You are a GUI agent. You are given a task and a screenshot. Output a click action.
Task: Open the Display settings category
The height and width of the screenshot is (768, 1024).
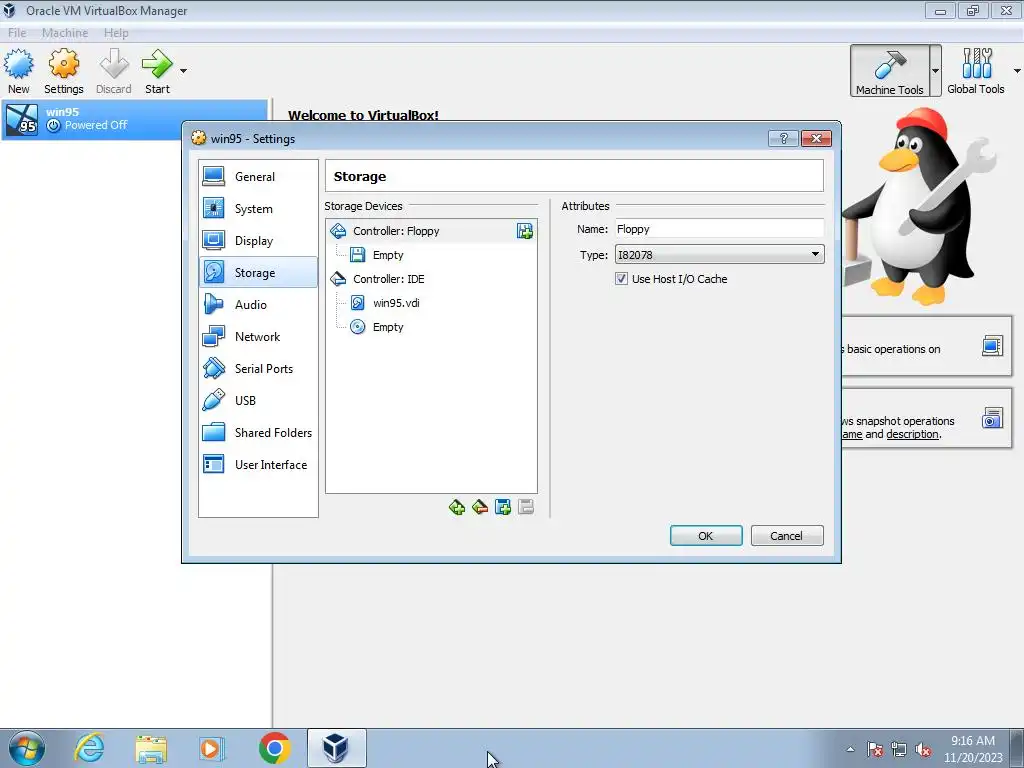point(258,240)
